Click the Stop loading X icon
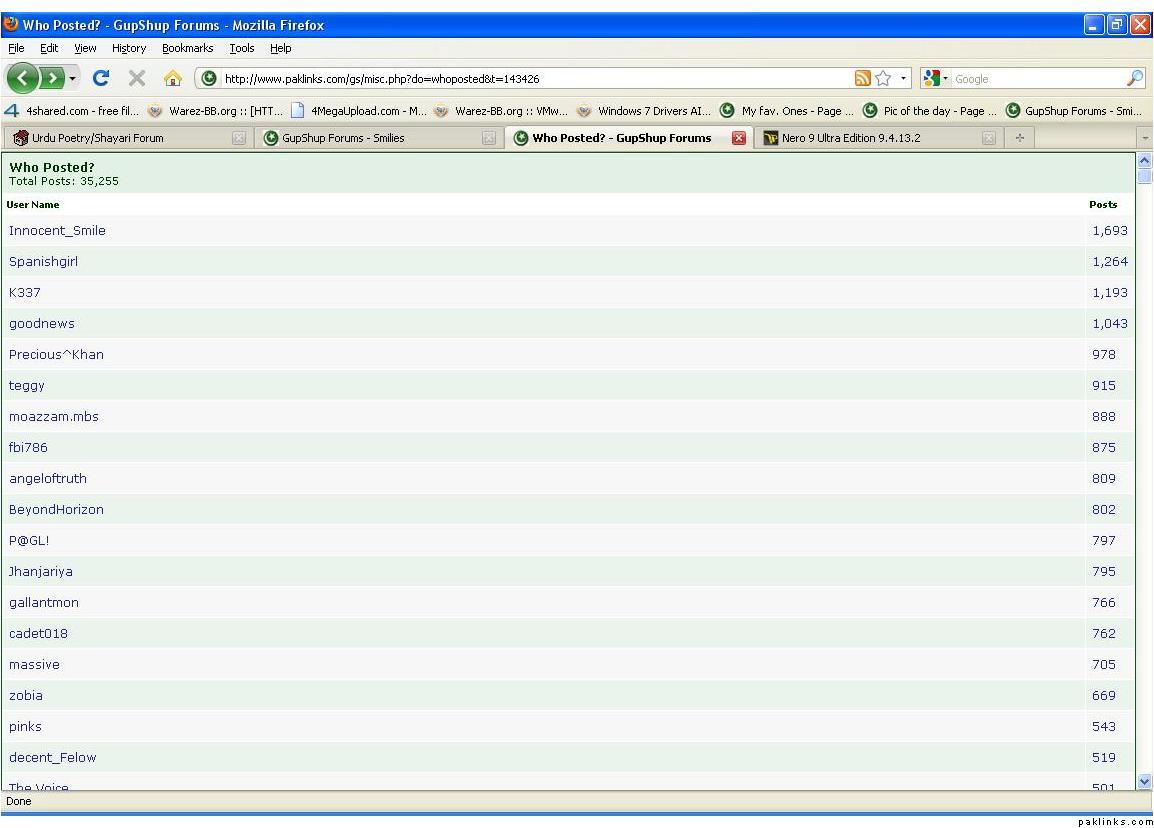 pos(138,79)
